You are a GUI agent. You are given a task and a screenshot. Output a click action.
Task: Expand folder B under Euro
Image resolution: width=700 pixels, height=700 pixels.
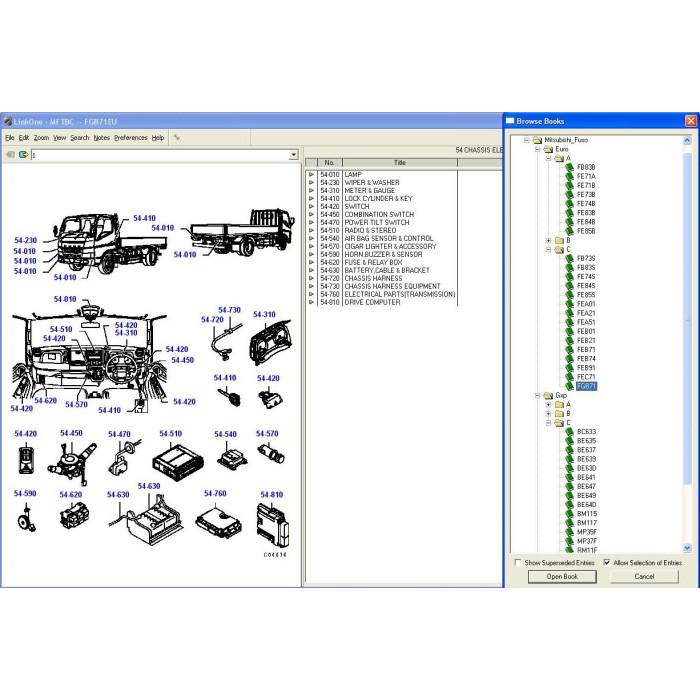[x=549, y=240]
